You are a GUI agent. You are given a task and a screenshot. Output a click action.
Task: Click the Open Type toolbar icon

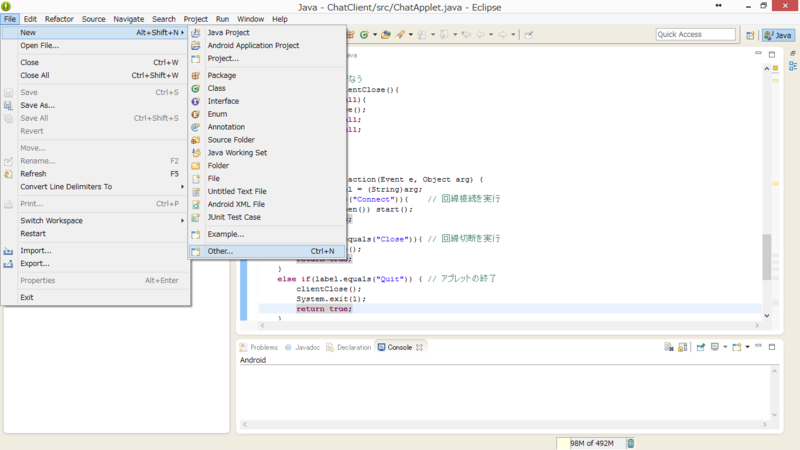386,35
